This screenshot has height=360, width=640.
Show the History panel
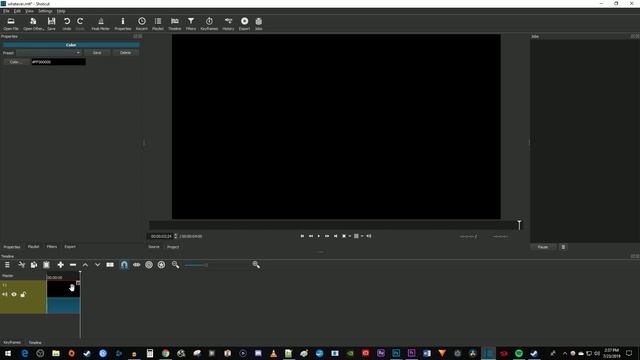(228, 24)
